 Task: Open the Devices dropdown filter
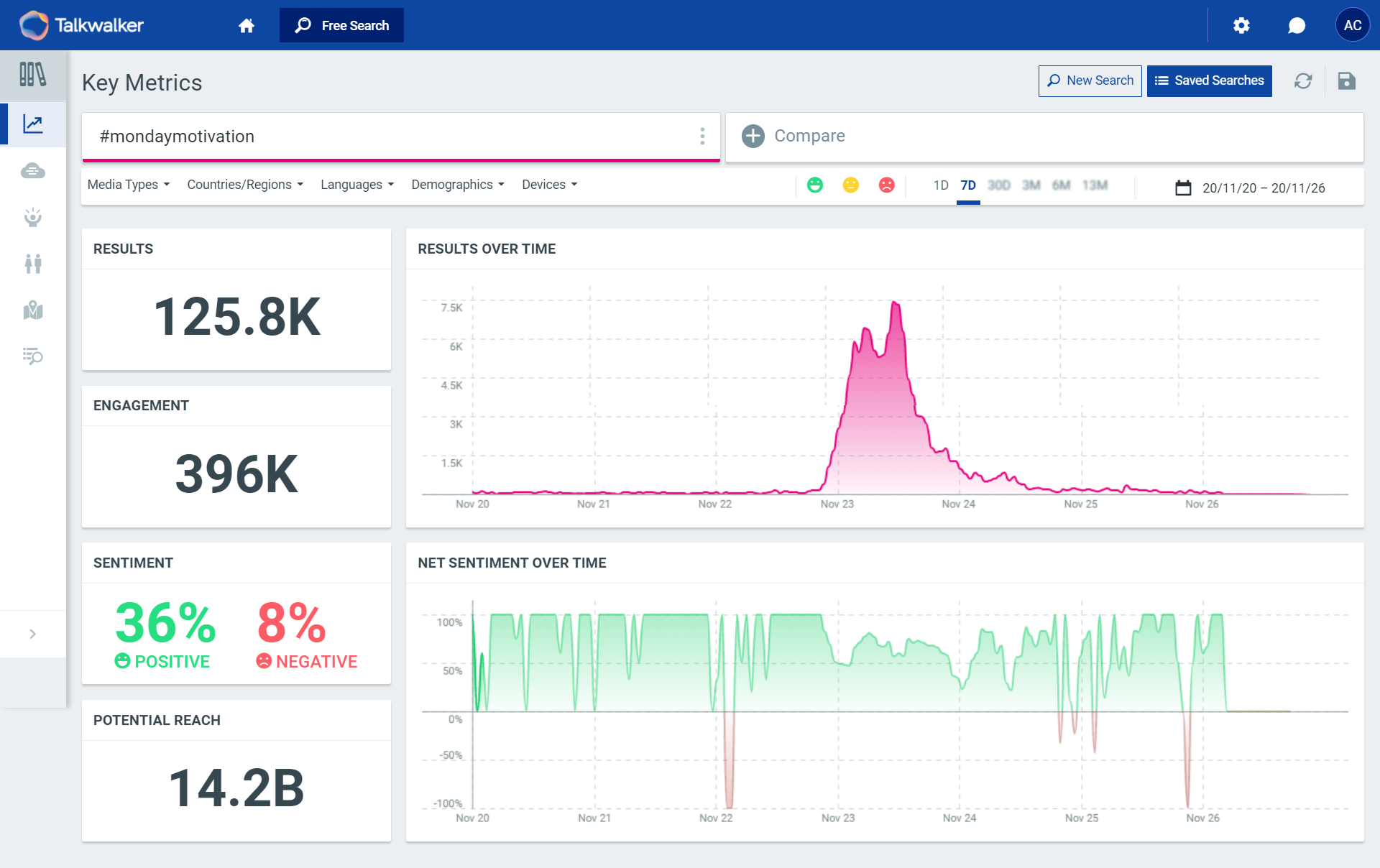pyautogui.click(x=548, y=185)
